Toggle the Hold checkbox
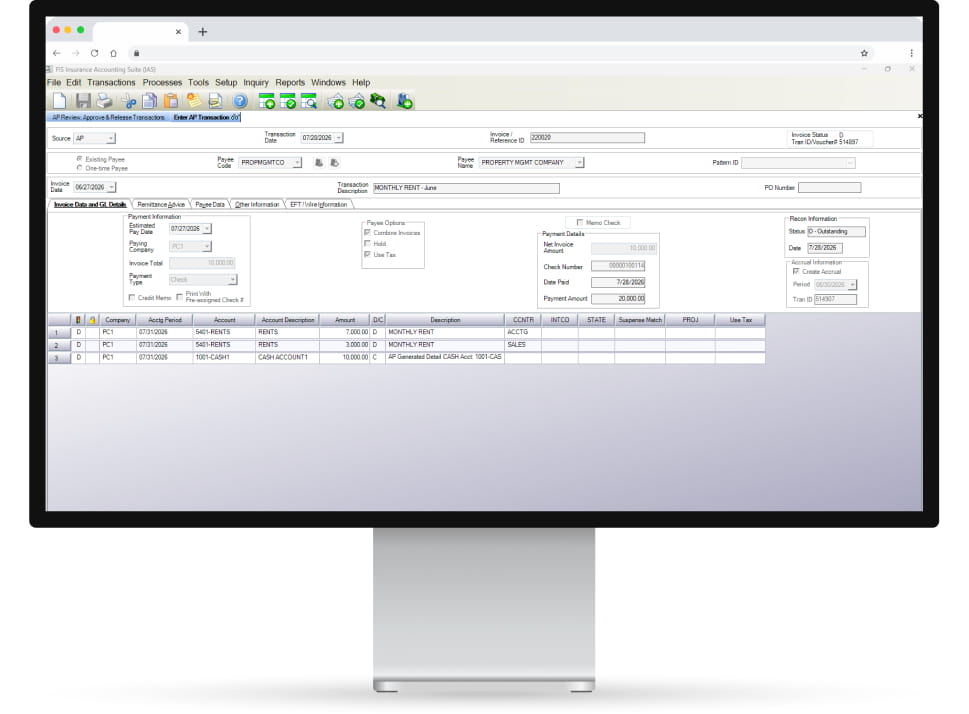This screenshot has width=969, height=714. (x=368, y=244)
